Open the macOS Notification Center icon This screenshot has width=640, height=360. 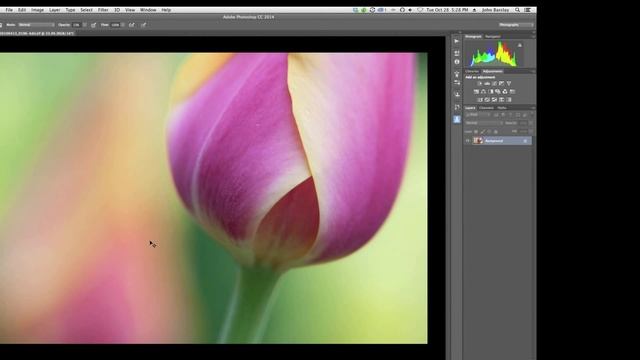tap(527, 10)
